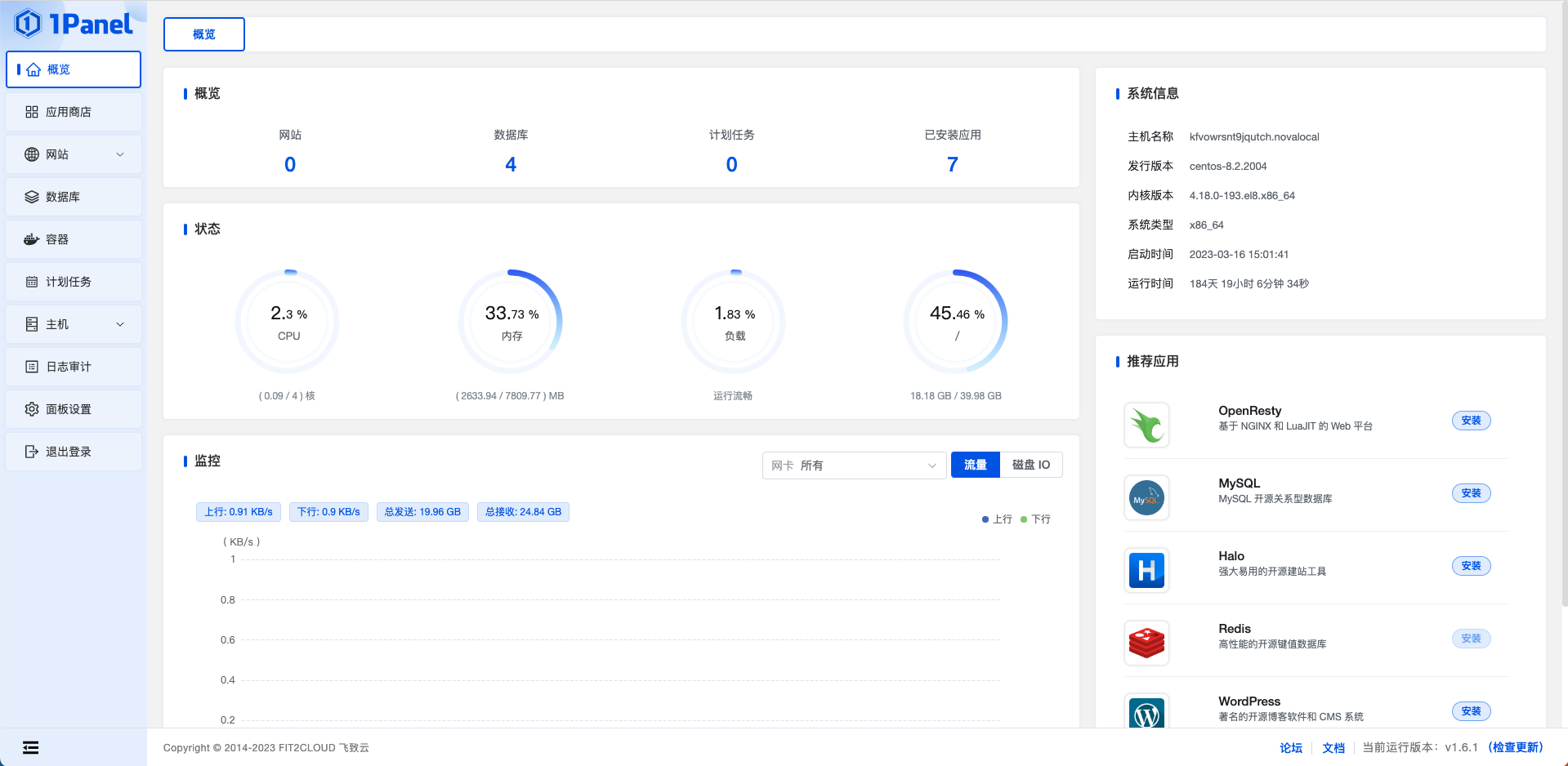Select 退出登录 menu item
Screen dimensions: 1568x766
click(74, 452)
